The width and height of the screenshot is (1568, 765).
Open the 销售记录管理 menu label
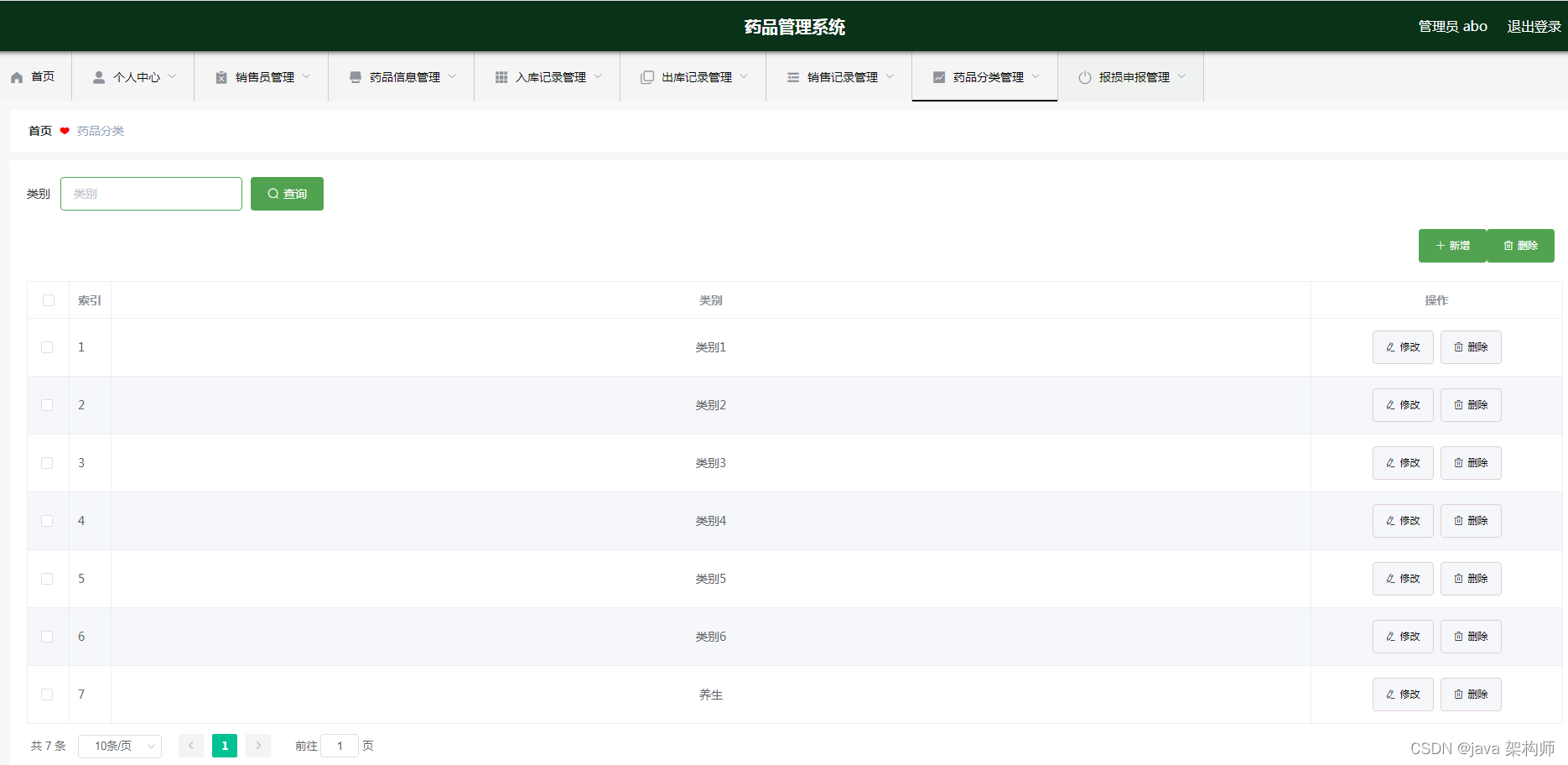(843, 77)
